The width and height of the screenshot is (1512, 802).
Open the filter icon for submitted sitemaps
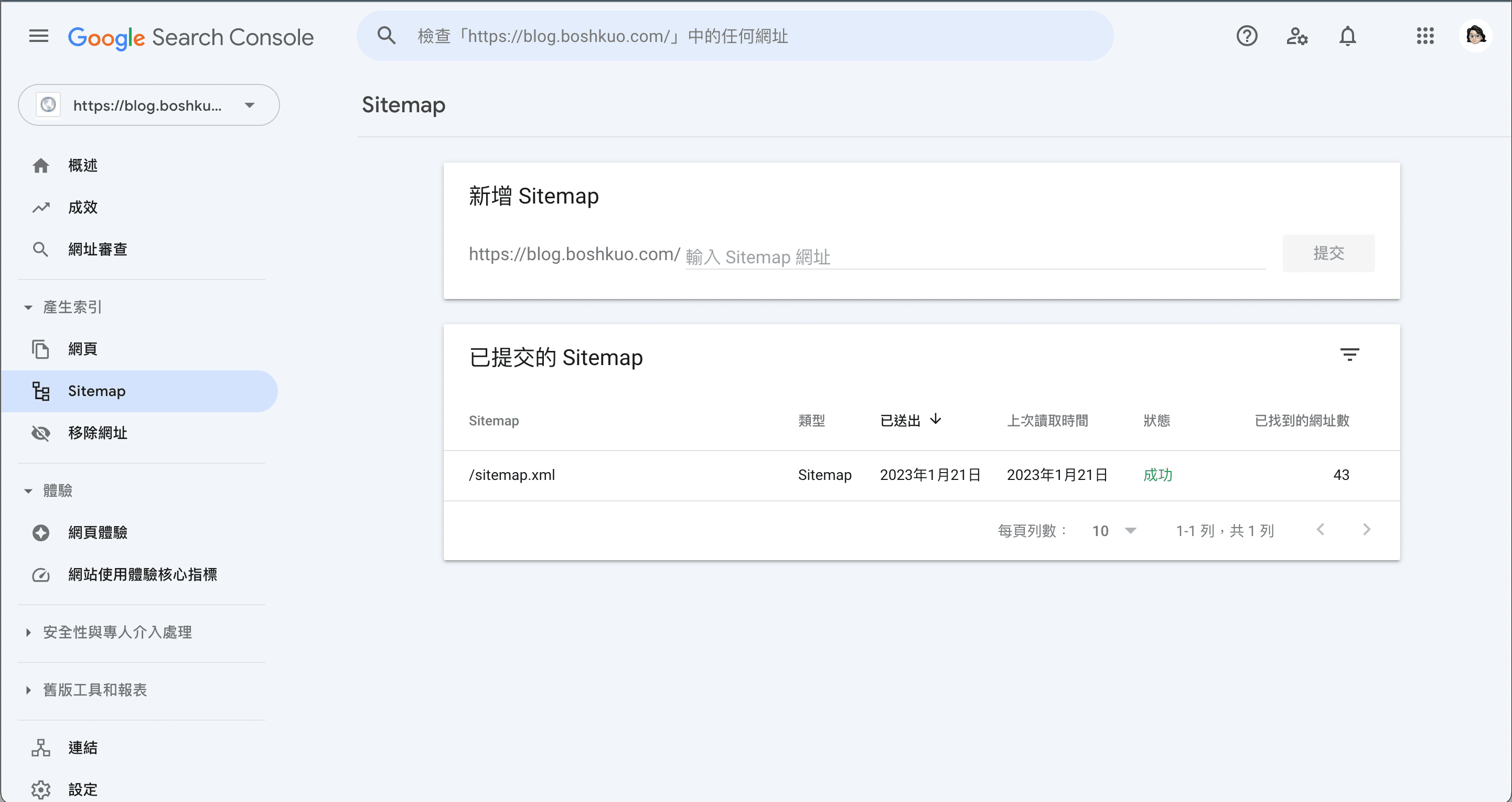[x=1349, y=355]
